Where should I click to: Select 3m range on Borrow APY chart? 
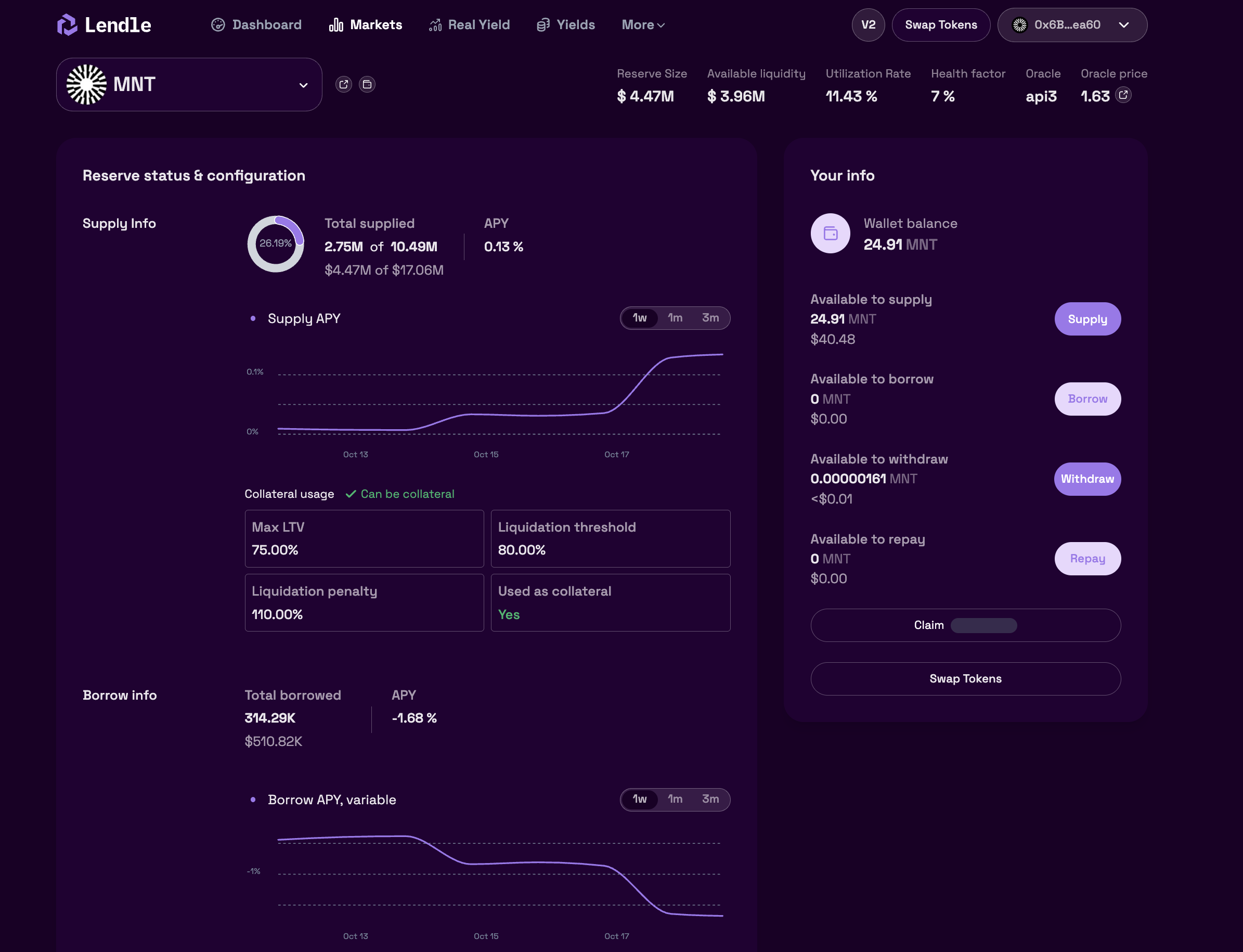pyautogui.click(x=710, y=799)
